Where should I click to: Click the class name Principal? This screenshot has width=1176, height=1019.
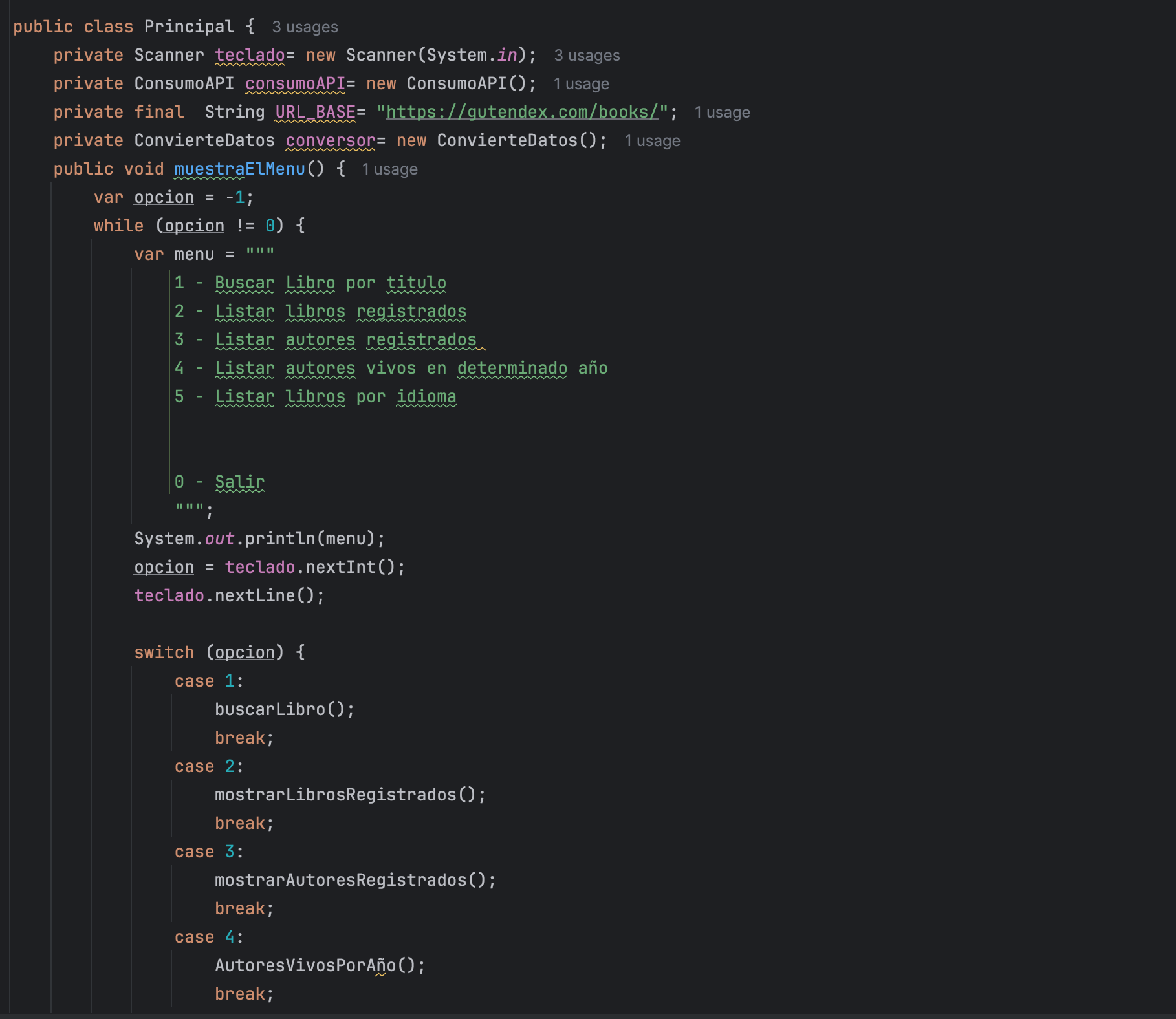click(x=189, y=27)
